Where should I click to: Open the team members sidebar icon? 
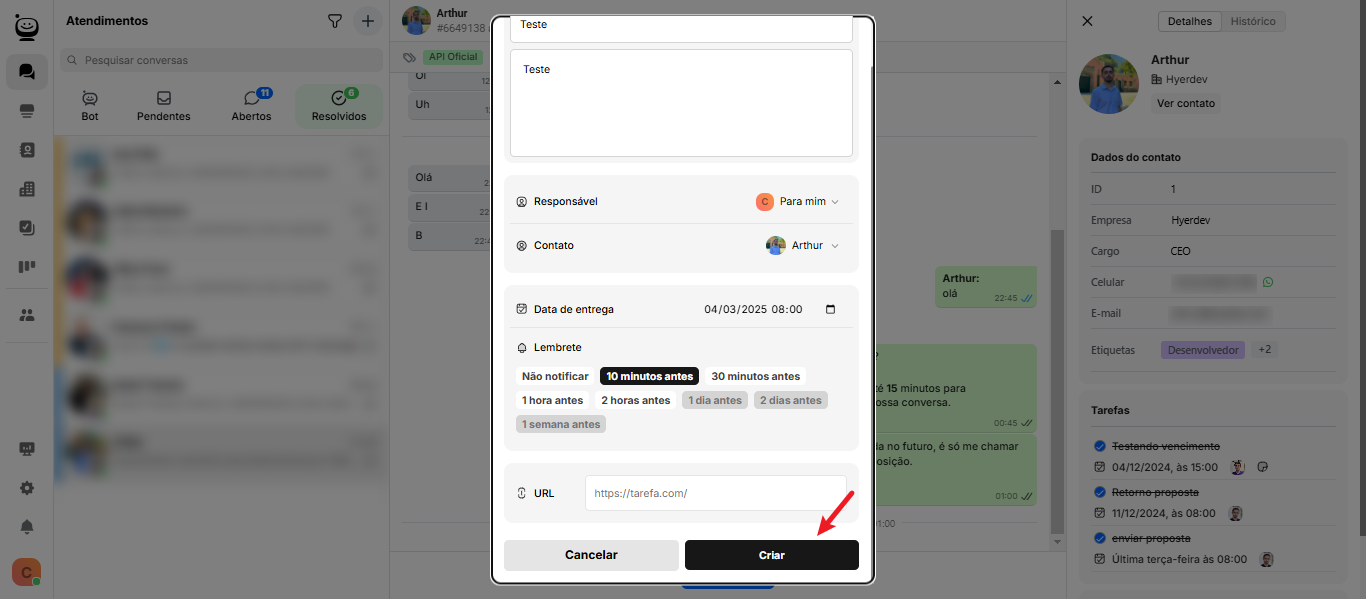point(27,315)
